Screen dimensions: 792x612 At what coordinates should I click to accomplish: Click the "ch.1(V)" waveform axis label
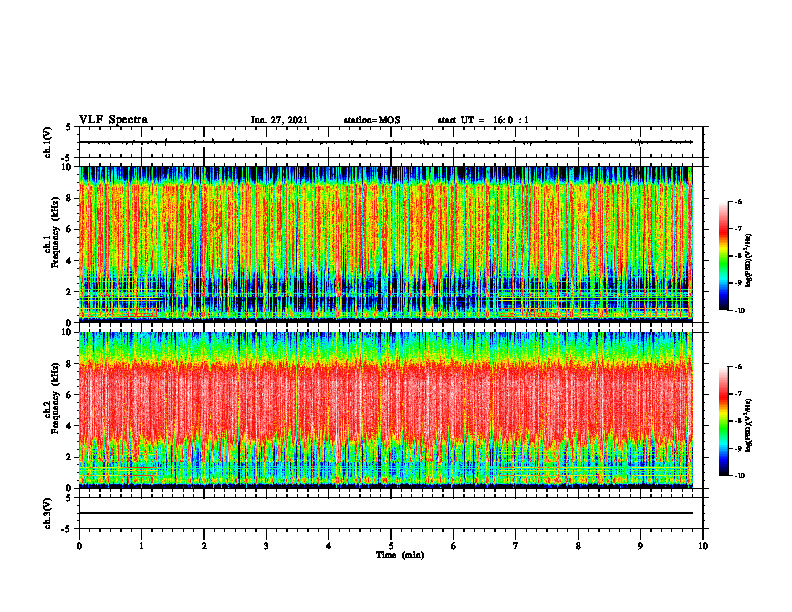48,142
